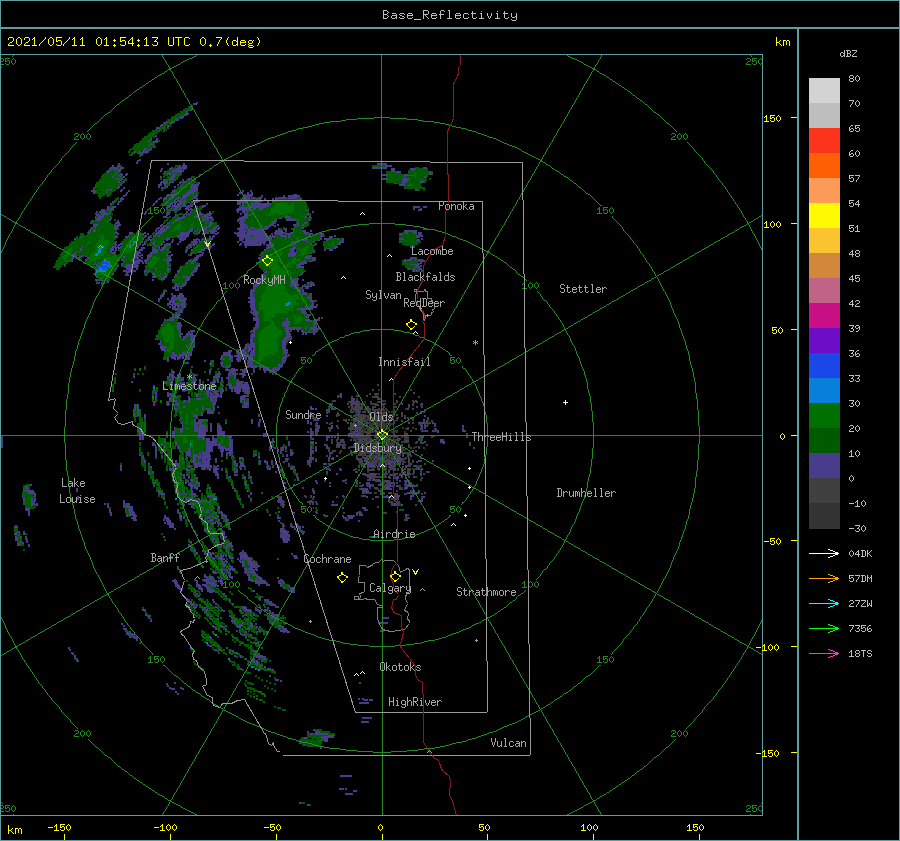Select the orange 57-60 dBZ swatch
Viewport: 900px width, 841px height.
824,166
